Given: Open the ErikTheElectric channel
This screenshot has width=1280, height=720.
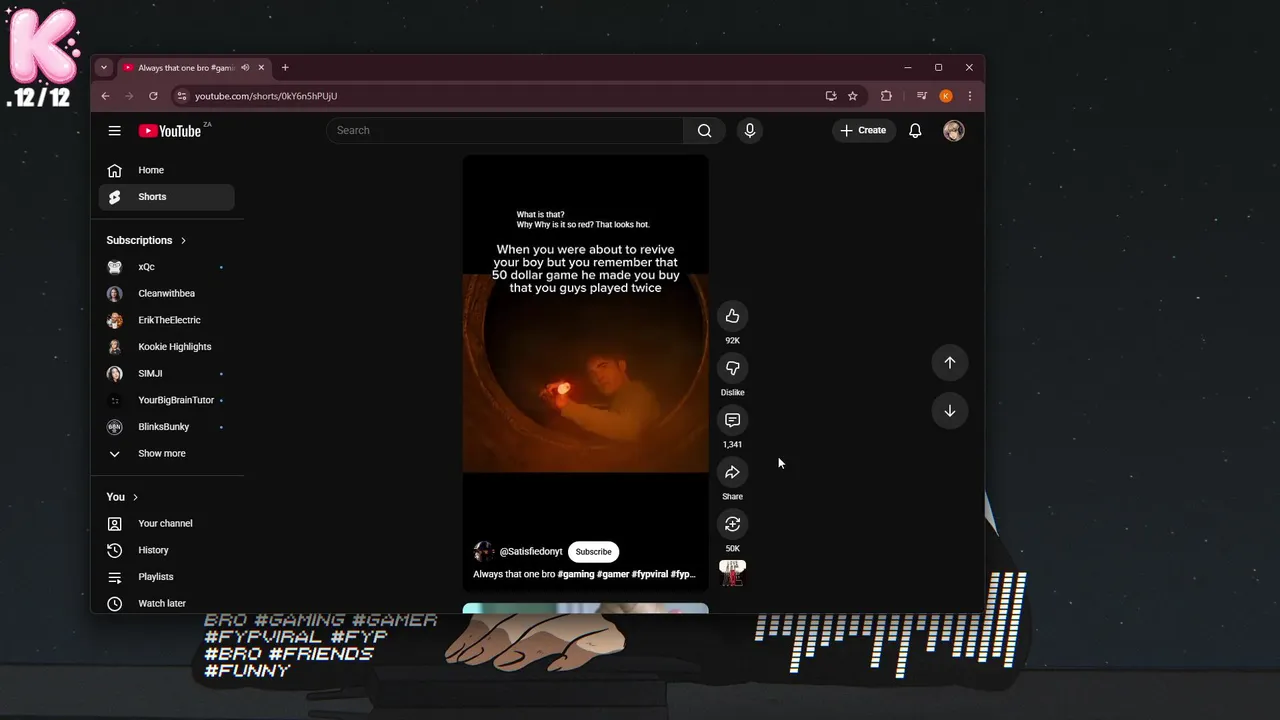Looking at the screenshot, I should point(166,320).
